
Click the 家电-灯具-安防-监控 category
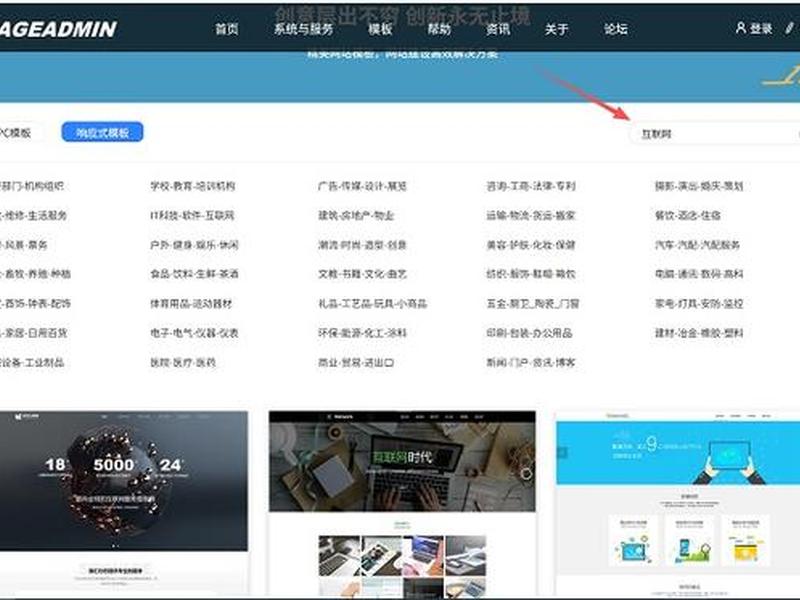coord(699,304)
